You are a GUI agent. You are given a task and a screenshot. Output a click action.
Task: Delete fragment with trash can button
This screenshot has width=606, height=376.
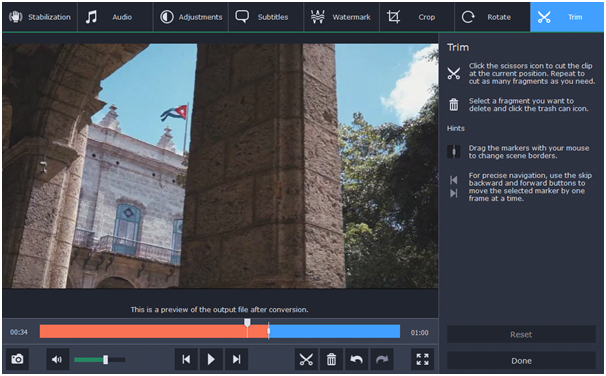click(331, 359)
